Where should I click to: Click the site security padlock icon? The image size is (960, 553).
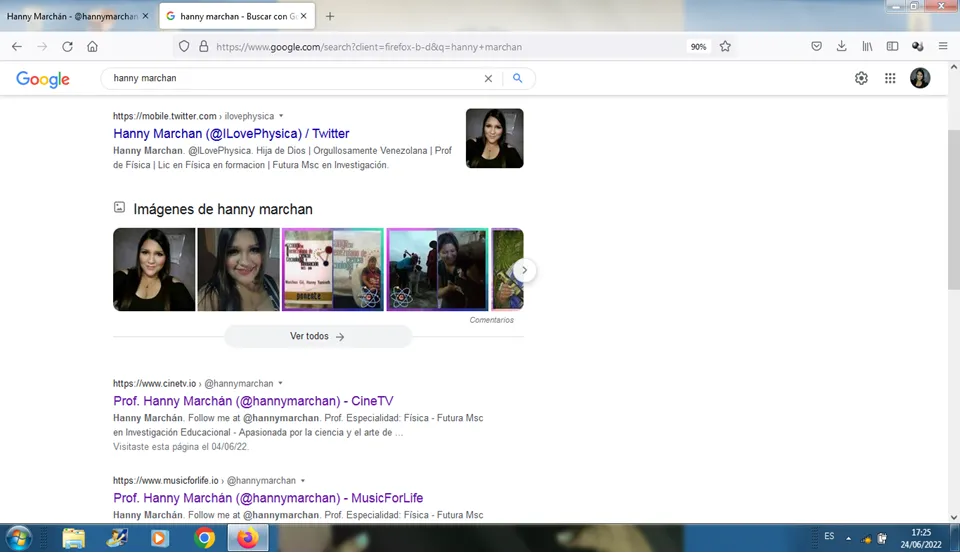coord(204,47)
